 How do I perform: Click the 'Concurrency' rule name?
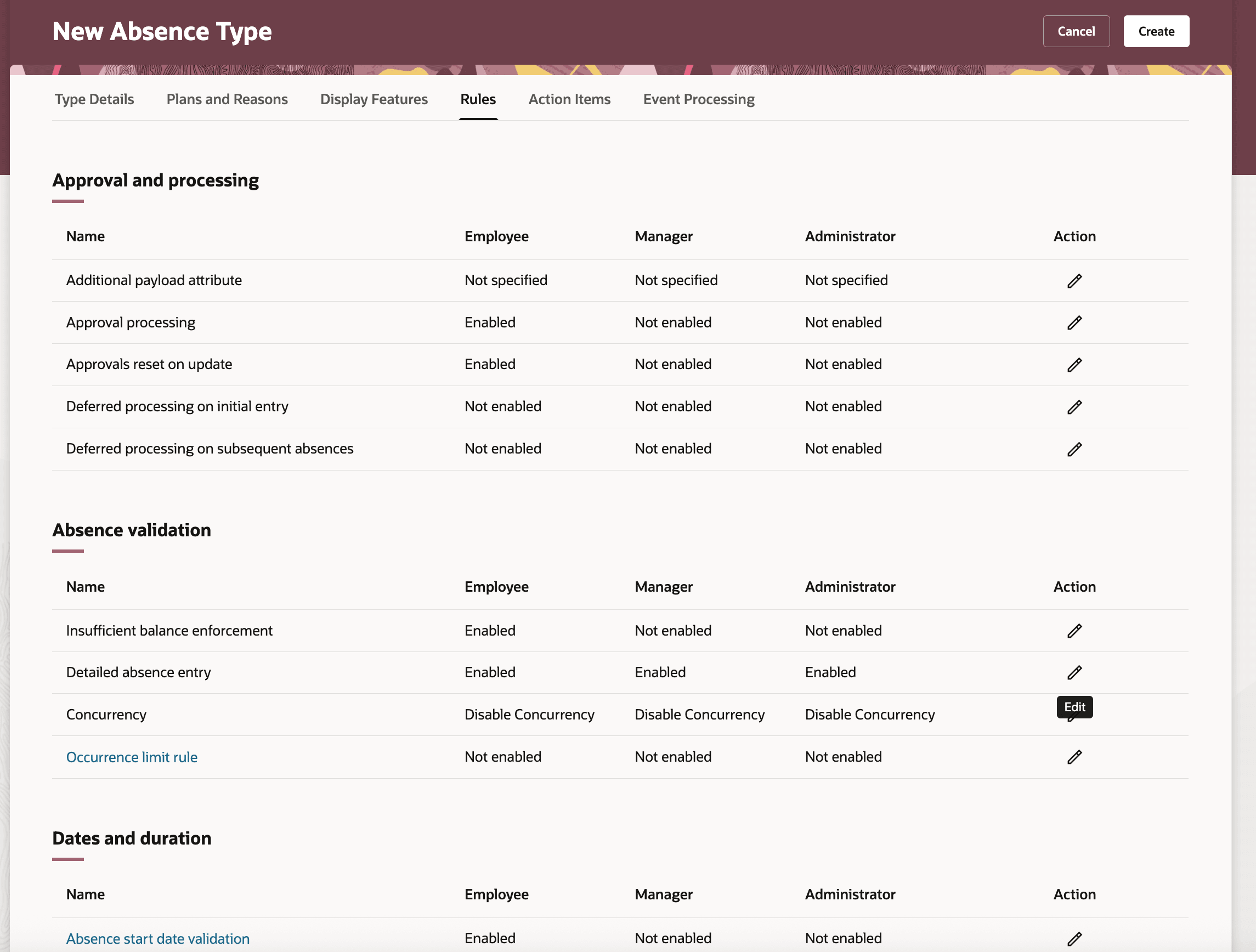tap(106, 714)
